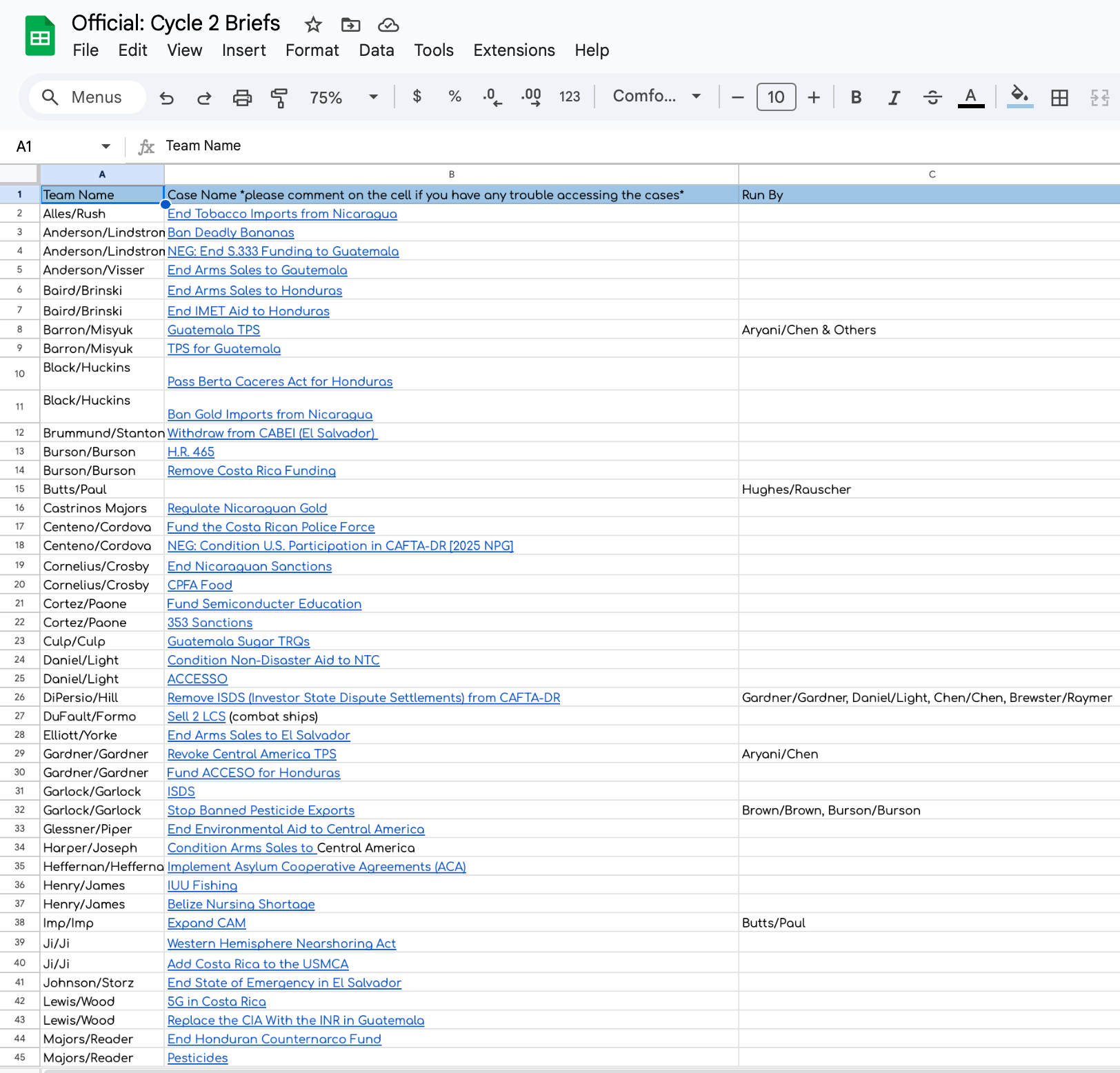Open the 123 more number formats menu
Screen dimensions: 1120x1073
click(x=570, y=97)
